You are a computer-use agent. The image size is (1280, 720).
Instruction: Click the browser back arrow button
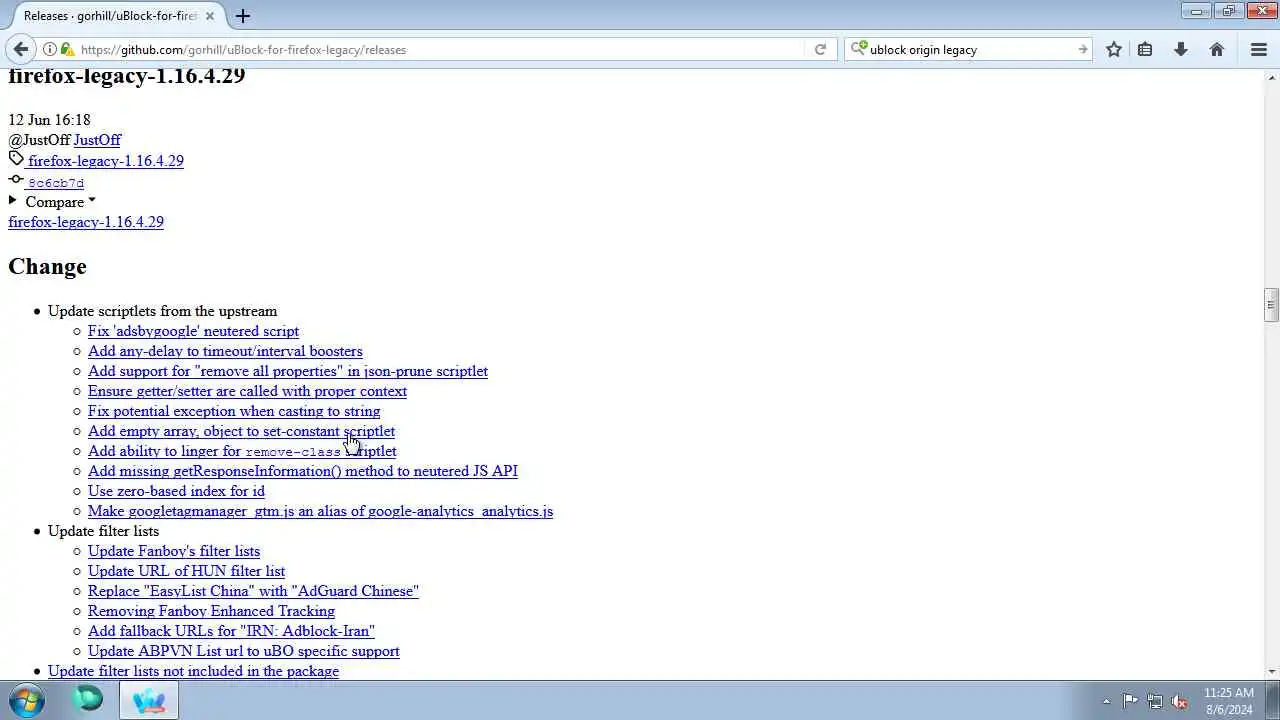click(21, 49)
